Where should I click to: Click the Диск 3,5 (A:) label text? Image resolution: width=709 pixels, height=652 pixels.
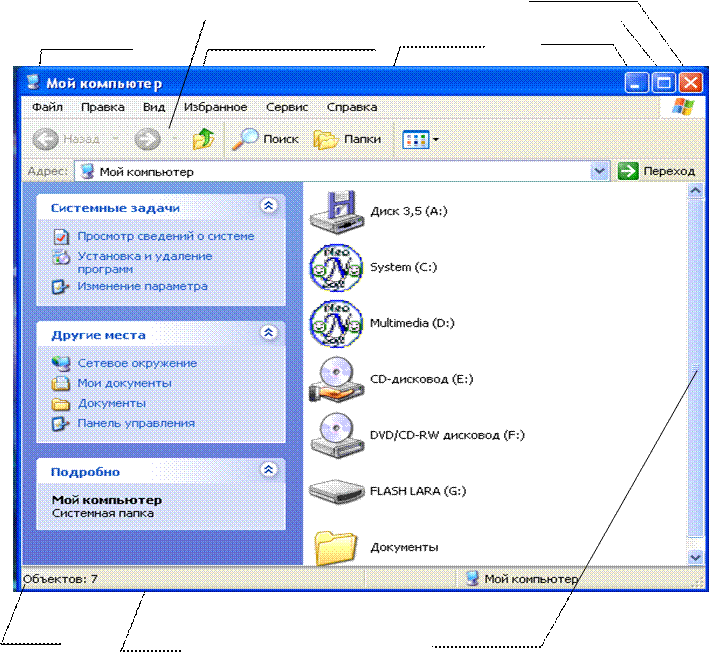point(409,211)
